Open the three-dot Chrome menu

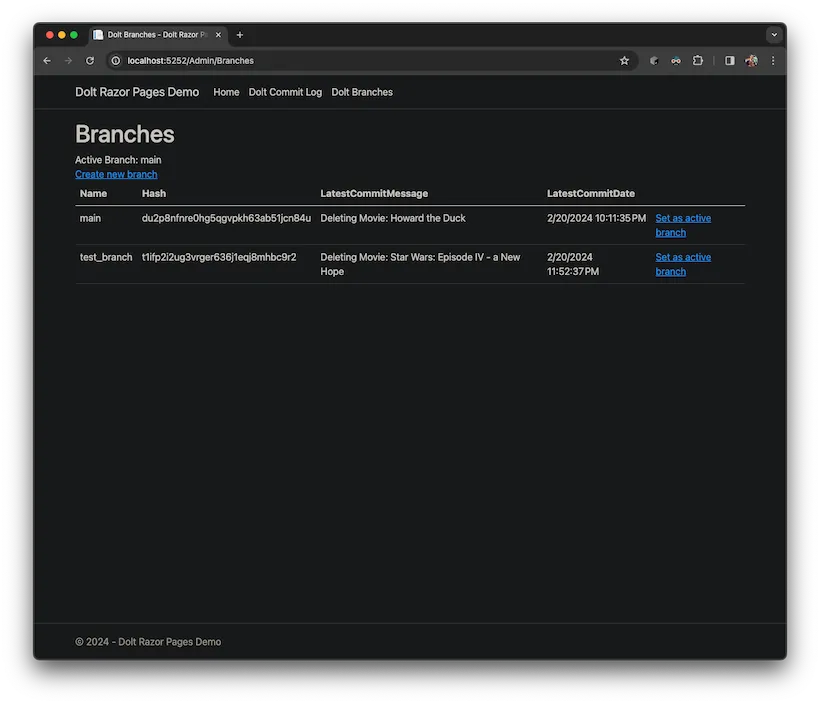point(772,60)
